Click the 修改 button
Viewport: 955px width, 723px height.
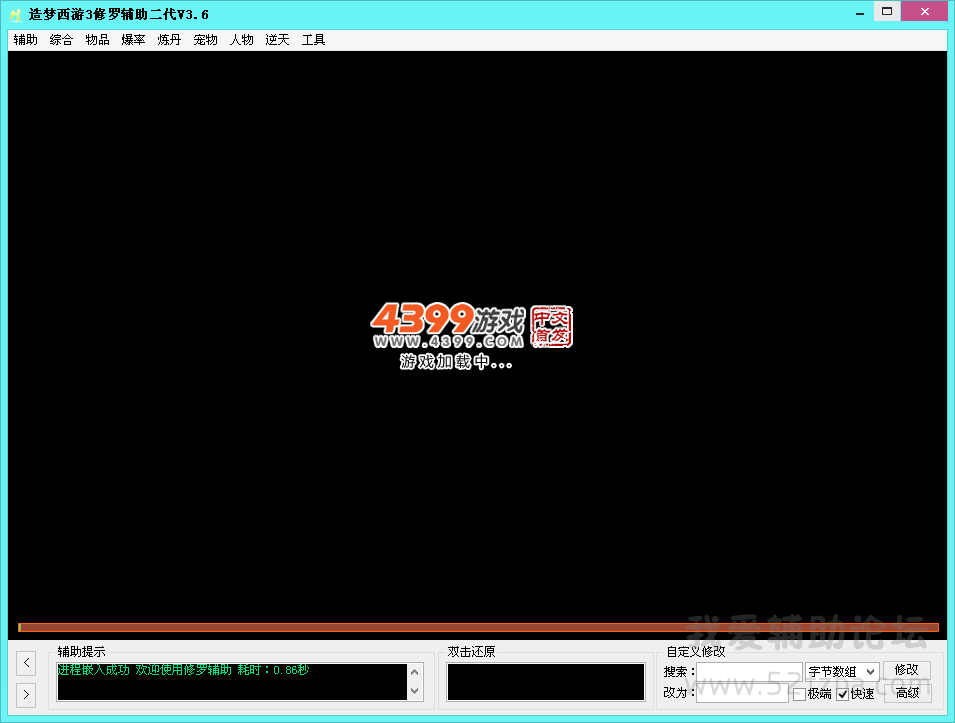(907, 670)
